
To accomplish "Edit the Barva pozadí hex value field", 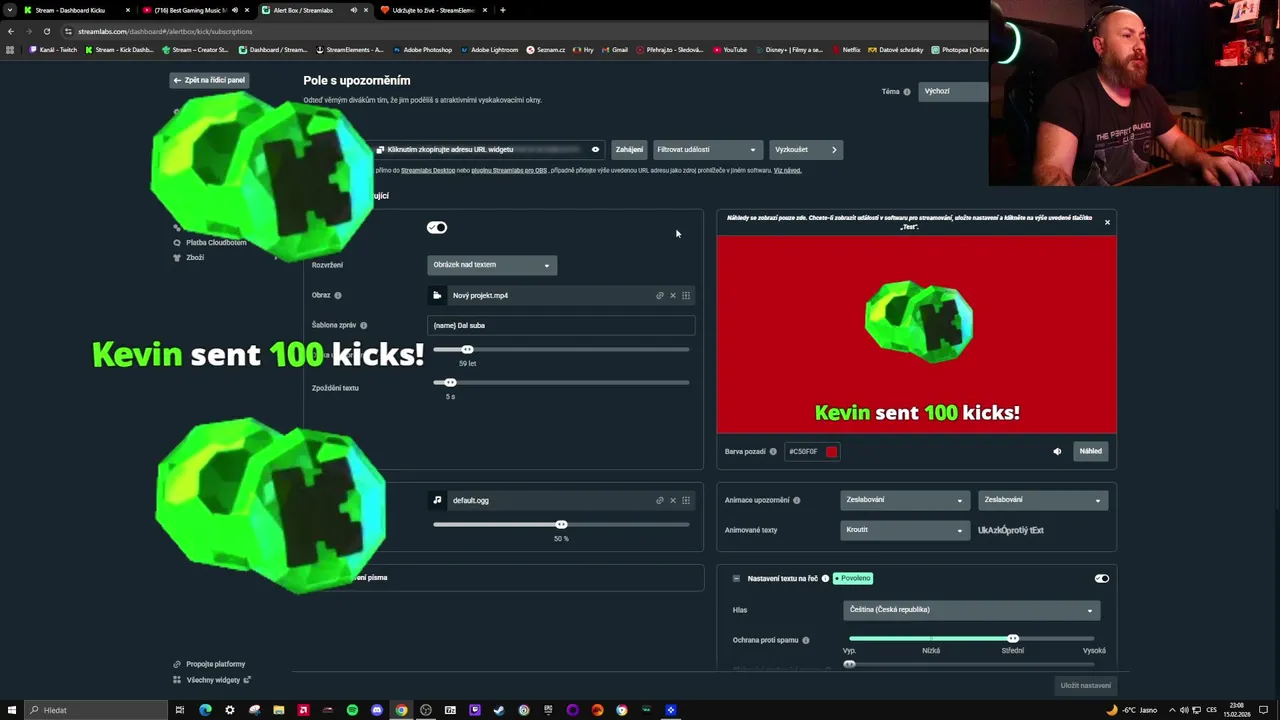I will [812, 452].
